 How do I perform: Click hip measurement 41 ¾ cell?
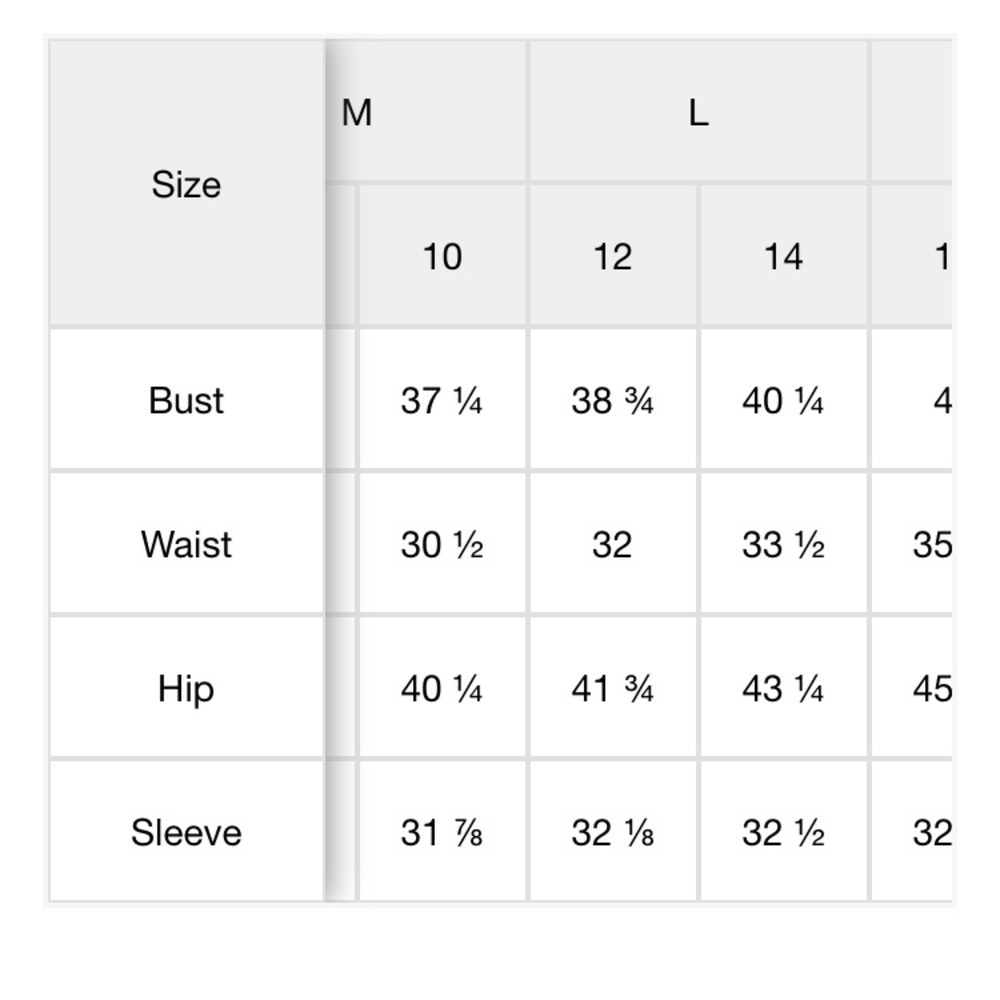612,689
